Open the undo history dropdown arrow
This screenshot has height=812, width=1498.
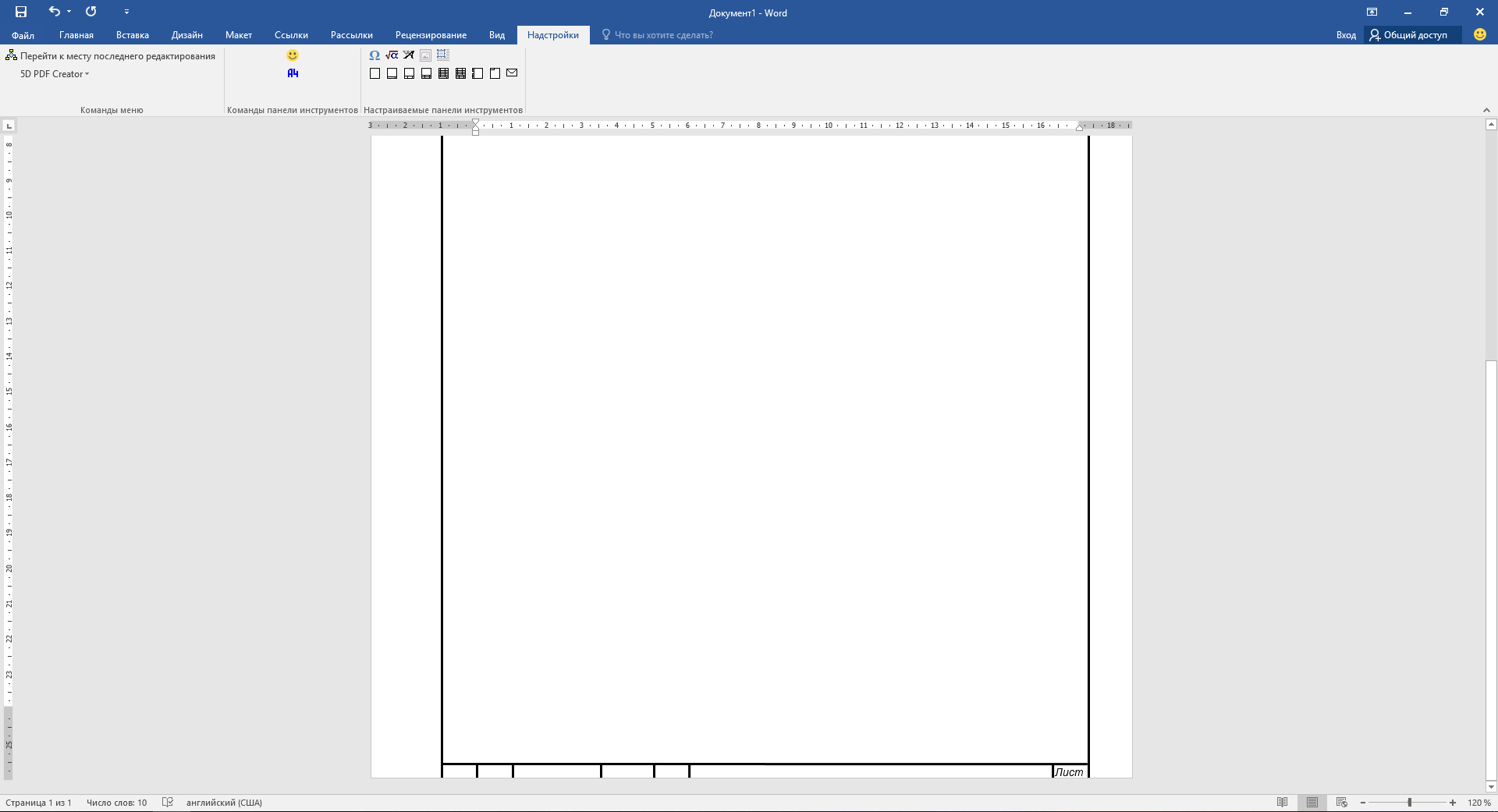coord(69,12)
